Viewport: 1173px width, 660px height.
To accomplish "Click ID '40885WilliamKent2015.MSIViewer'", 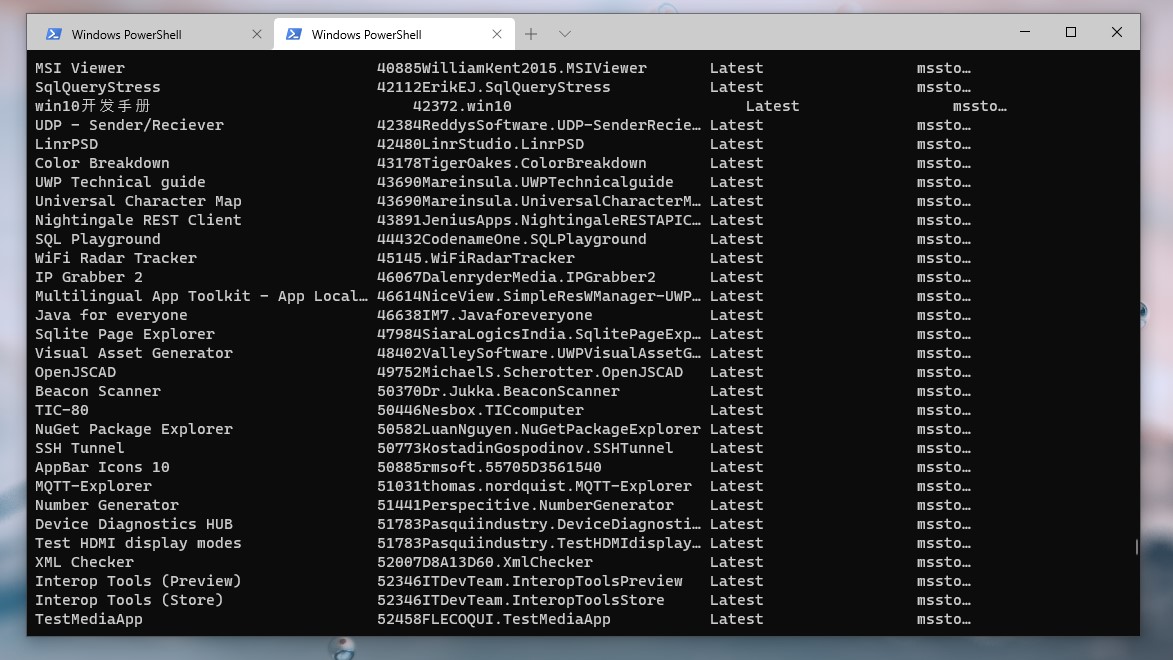I will tap(512, 68).
